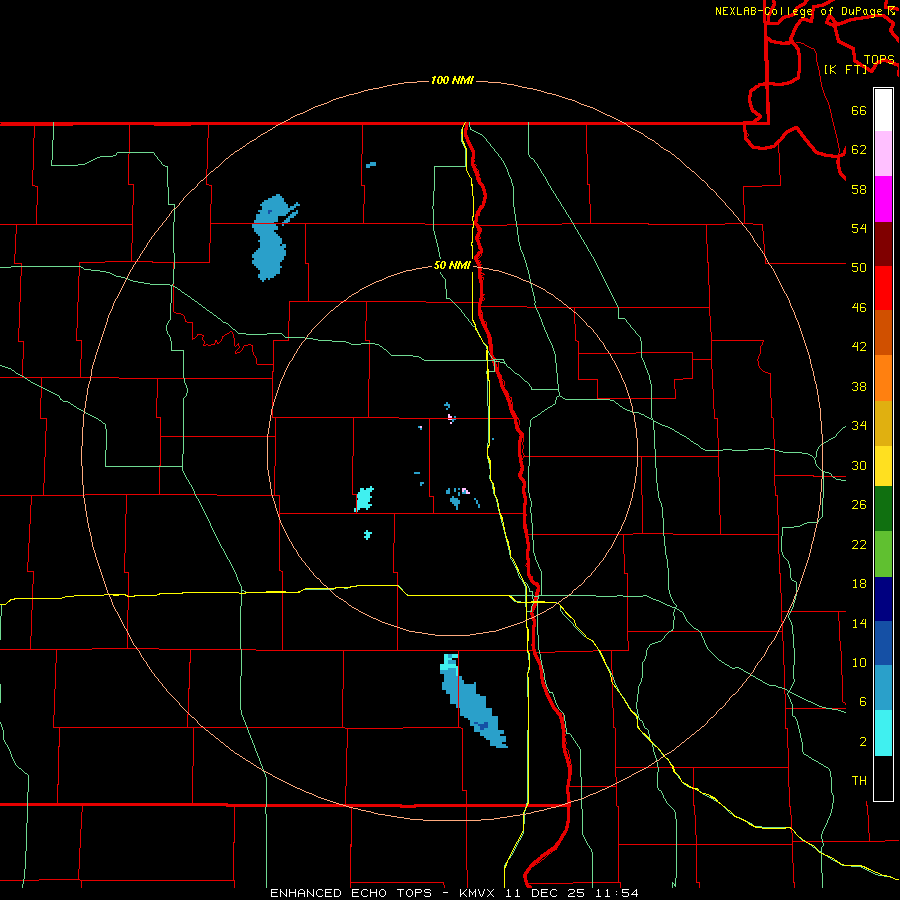Click the legend value '62'
The width and height of the screenshot is (900, 900).
[859, 150]
